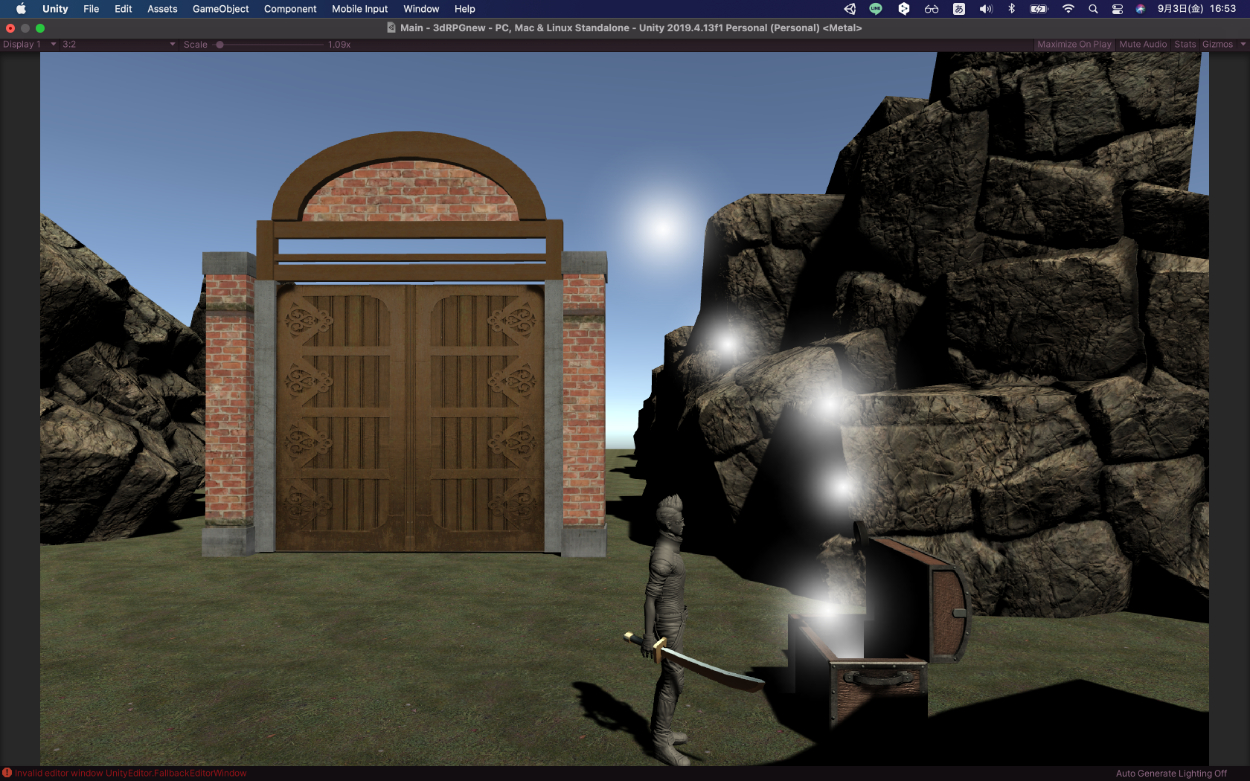Click the Bluetooth status icon
Screen dimensions: 1250x781
click(1011, 9)
